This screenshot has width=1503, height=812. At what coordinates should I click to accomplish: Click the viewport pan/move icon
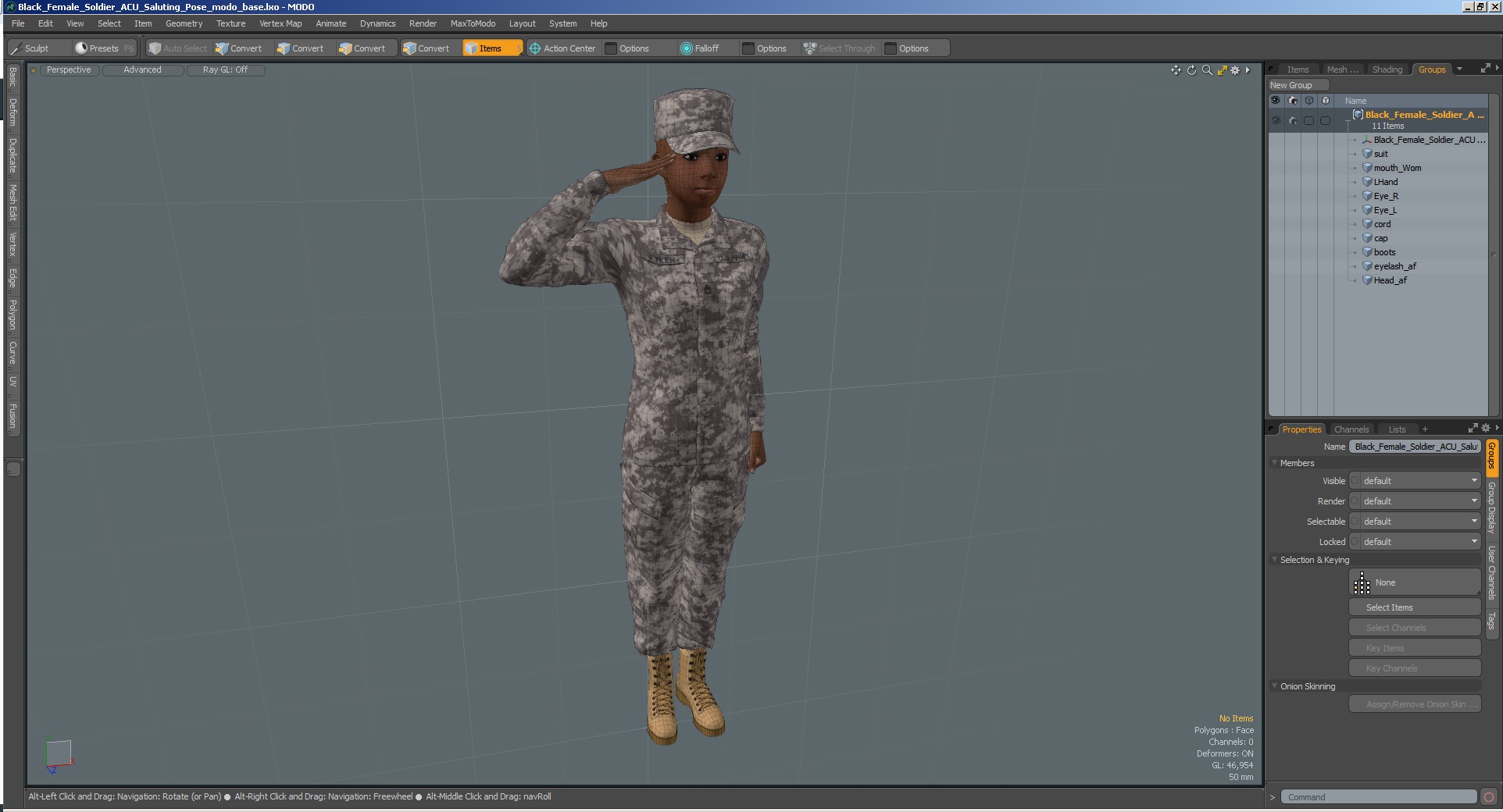coord(1176,70)
